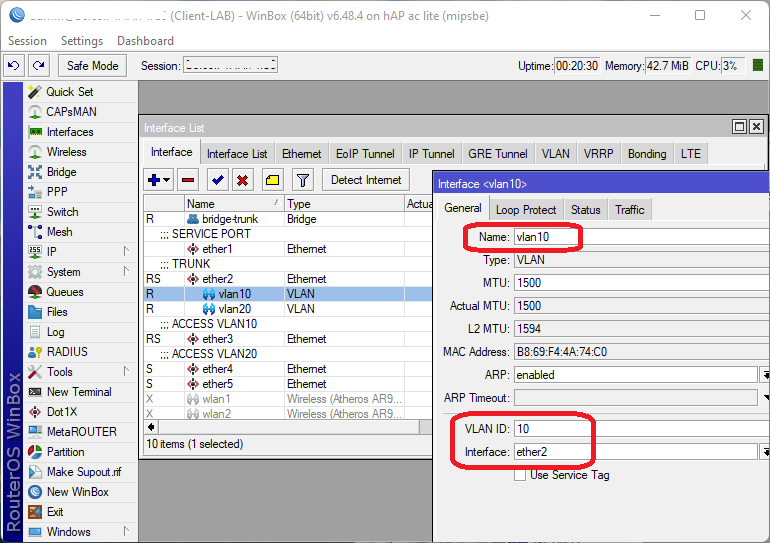Disable interface with red X button
Image resolution: width=770 pixels, height=543 pixels.
pos(243,180)
